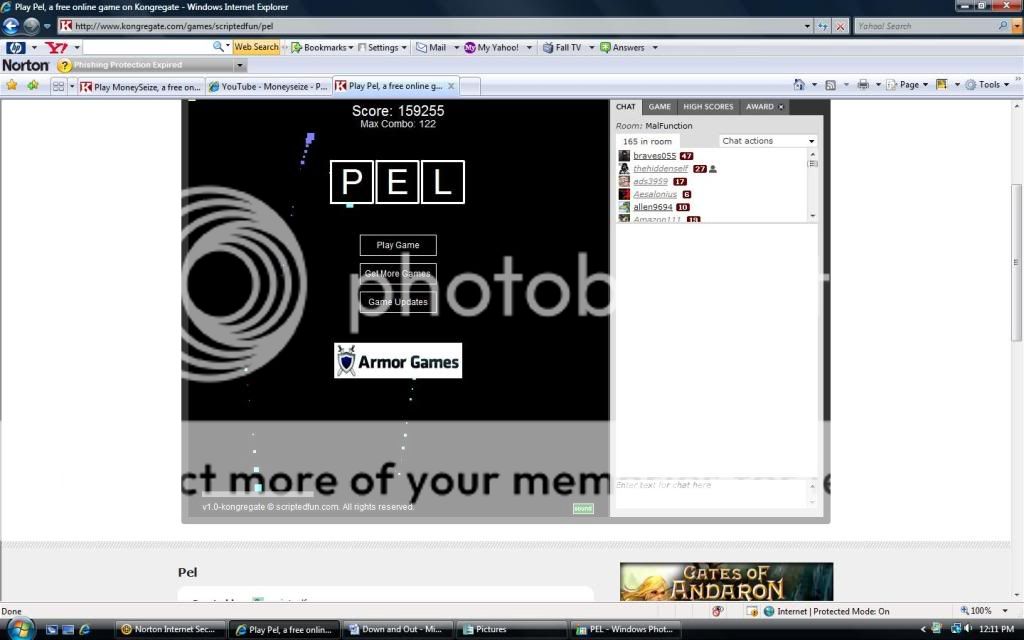Click the Norton yellow question-mark icon
The height and width of the screenshot is (640, 1024).
tap(64, 65)
